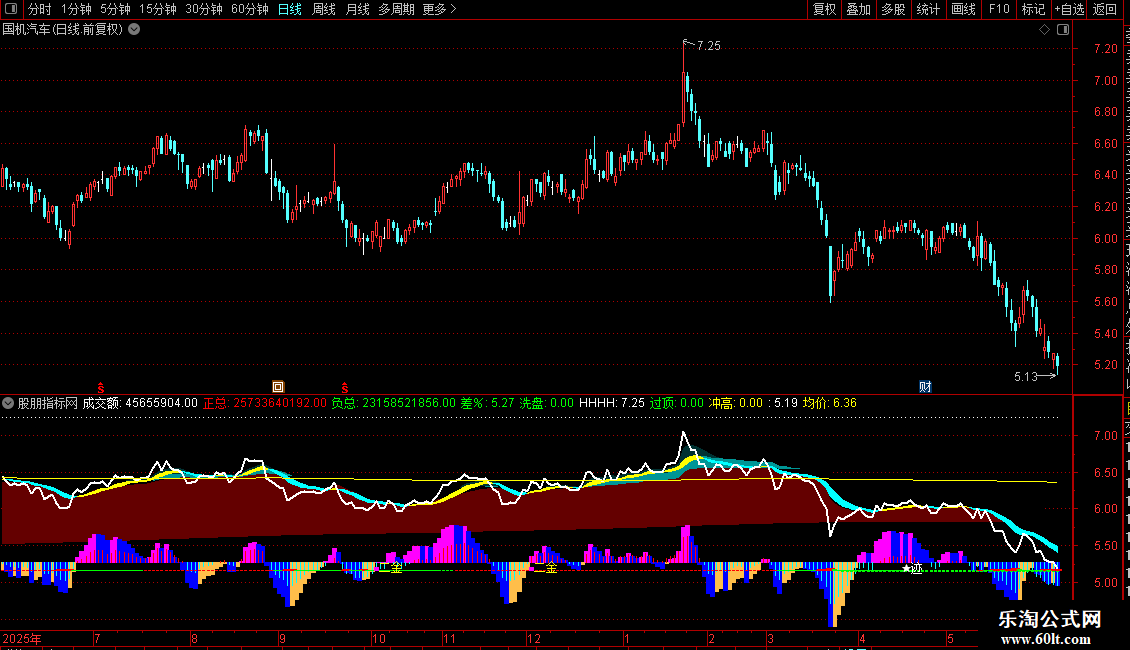Expand the 更多 periods menu
Screen dimensions: 1130x650
(x=440, y=9)
